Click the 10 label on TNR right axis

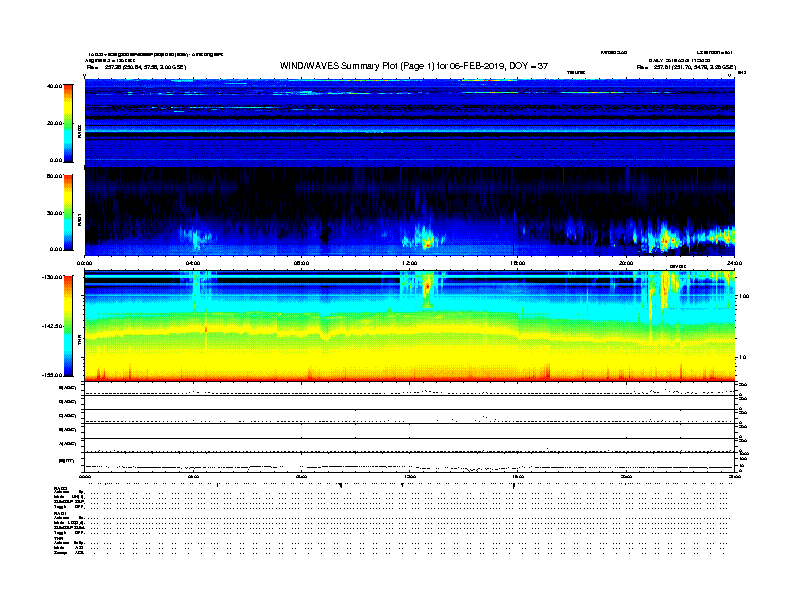coord(742,358)
